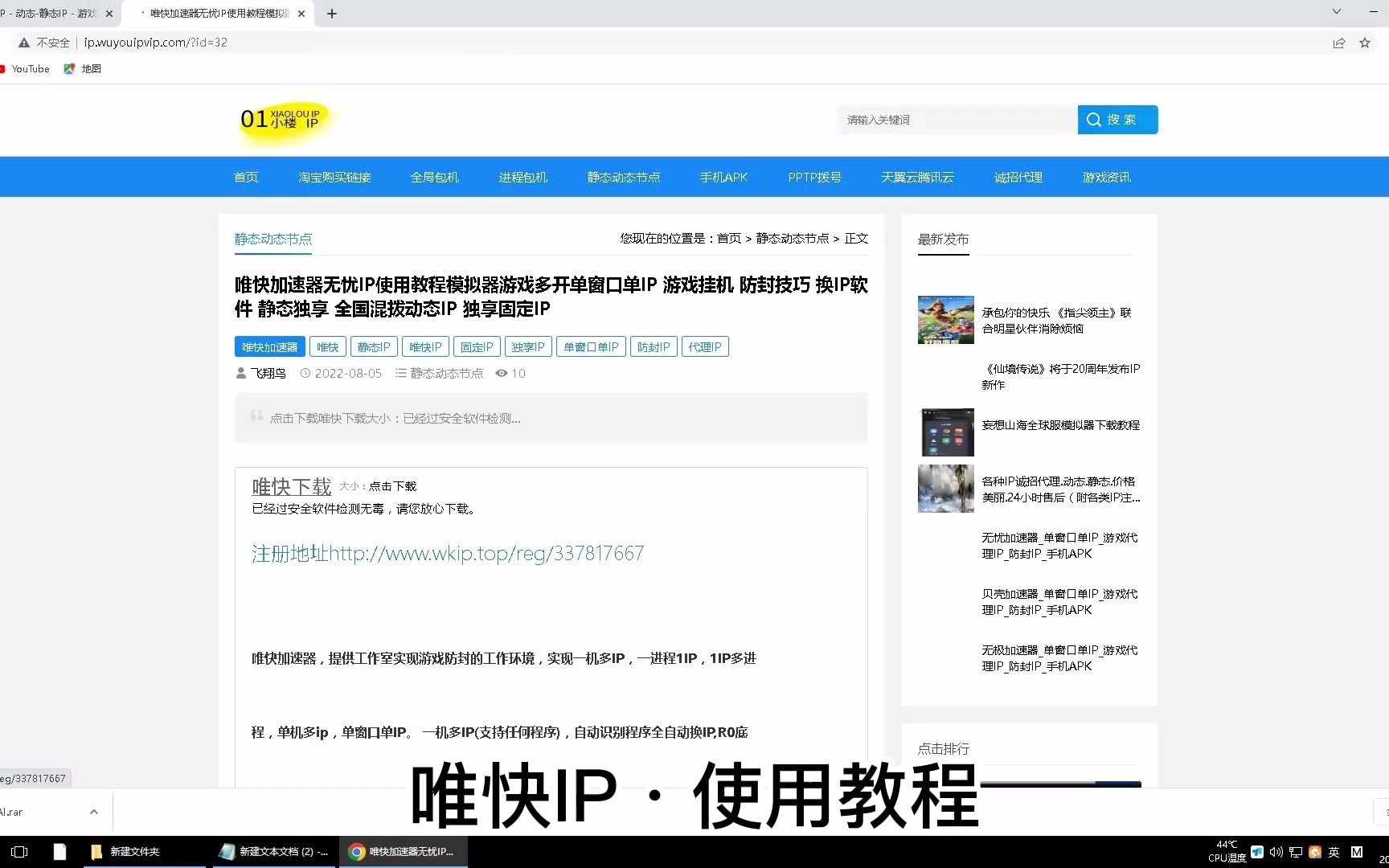The width and height of the screenshot is (1389, 868).
Task: Open the 淘宝购买链接 nav item
Action: (334, 177)
